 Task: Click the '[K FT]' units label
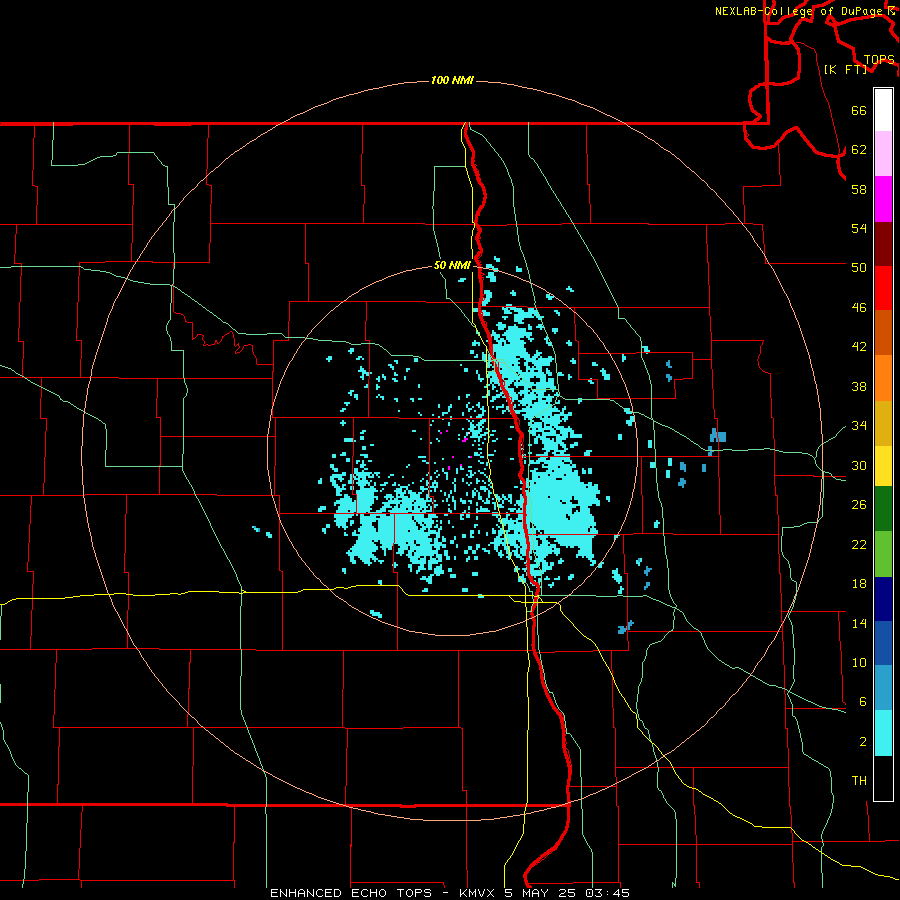845,69
